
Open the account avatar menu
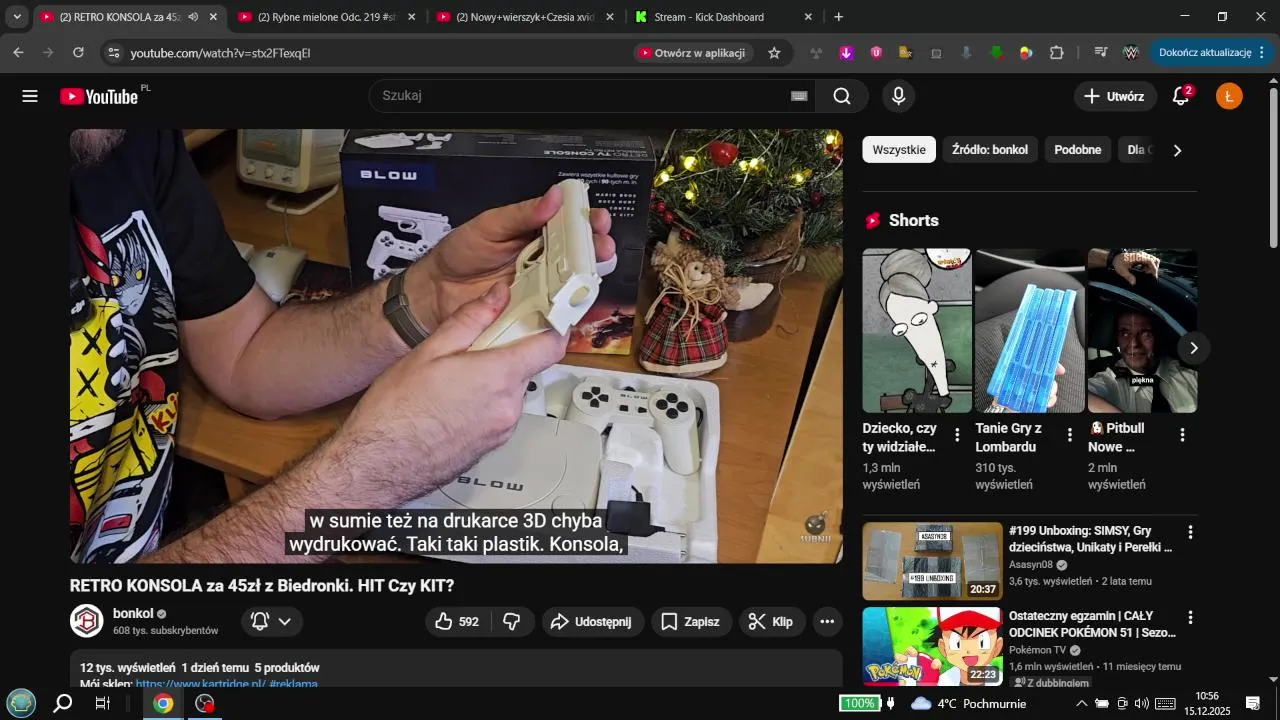coord(1229,96)
